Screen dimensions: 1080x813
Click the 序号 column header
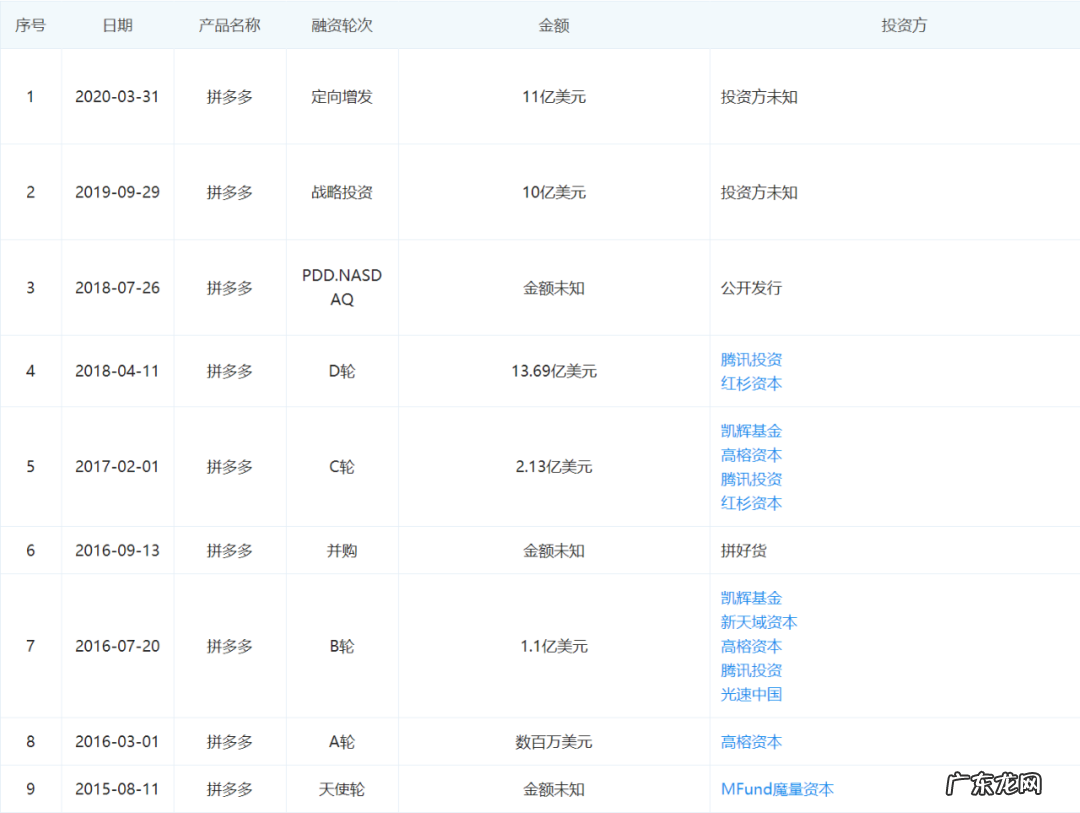click(30, 25)
